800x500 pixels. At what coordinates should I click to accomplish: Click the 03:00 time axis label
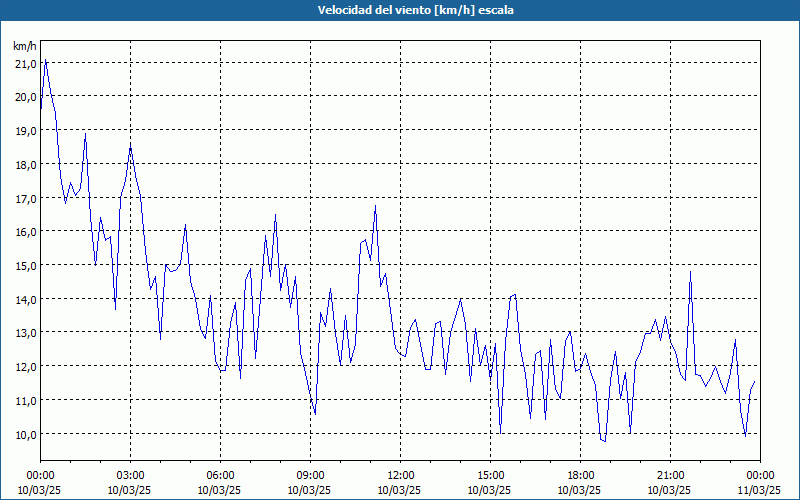(131, 476)
